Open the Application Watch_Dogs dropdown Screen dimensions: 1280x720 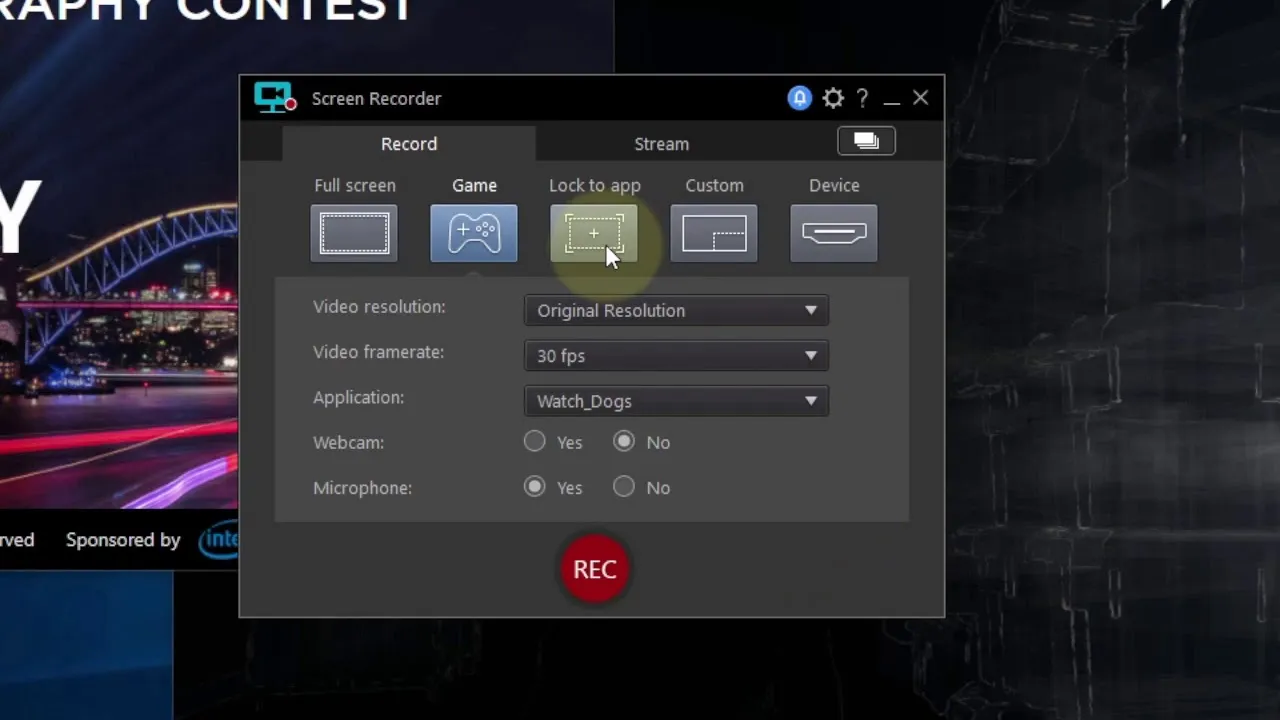[x=676, y=401]
